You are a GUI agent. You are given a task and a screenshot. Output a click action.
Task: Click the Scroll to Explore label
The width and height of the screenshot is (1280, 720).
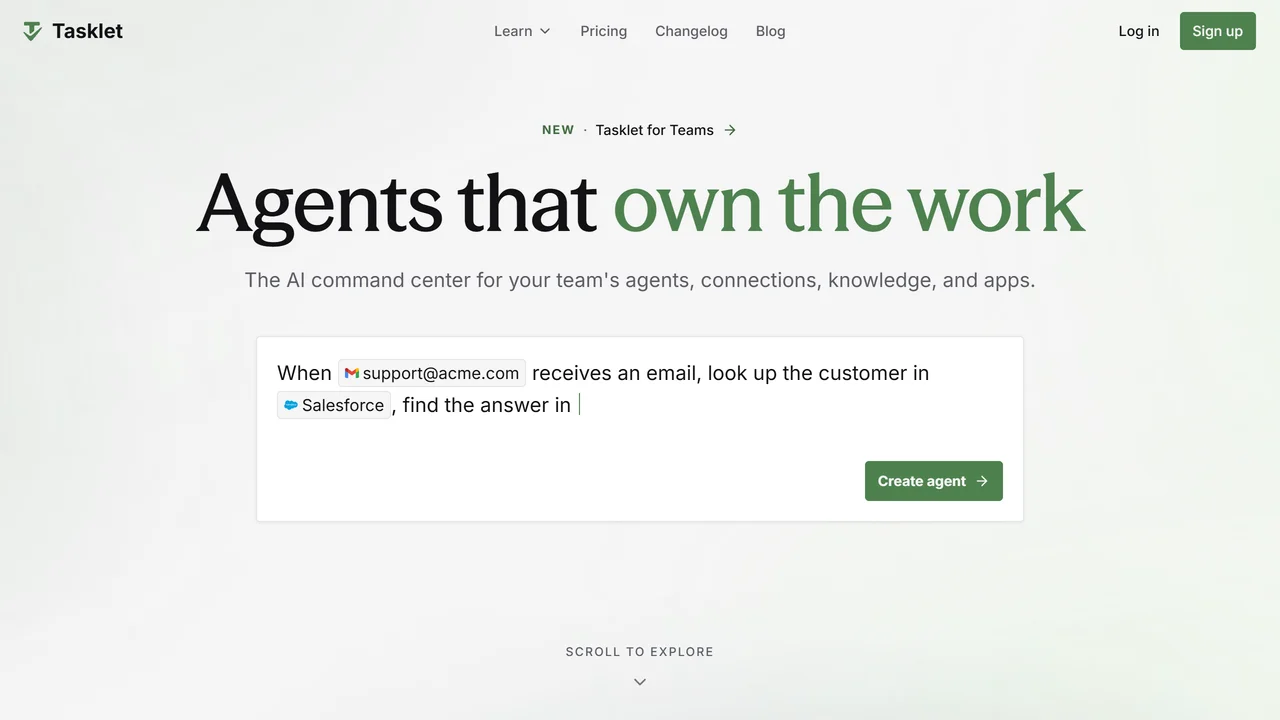[x=640, y=652]
